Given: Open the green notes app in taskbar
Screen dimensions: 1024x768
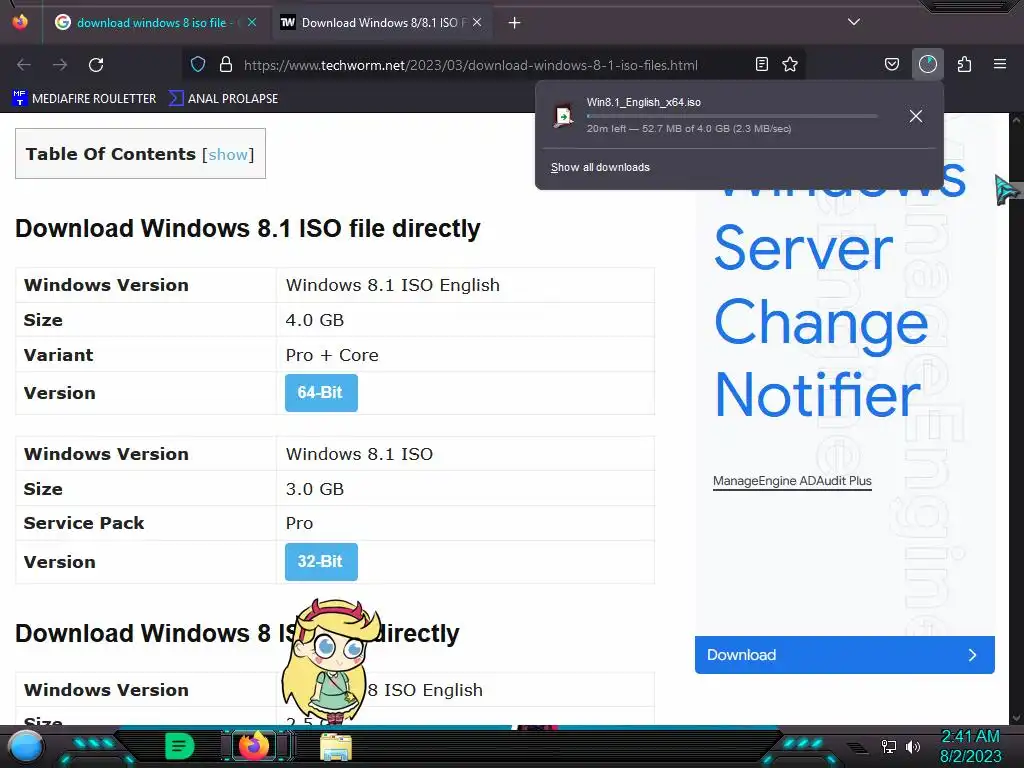Looking at the screenshot, I should [x=179, y=746].
